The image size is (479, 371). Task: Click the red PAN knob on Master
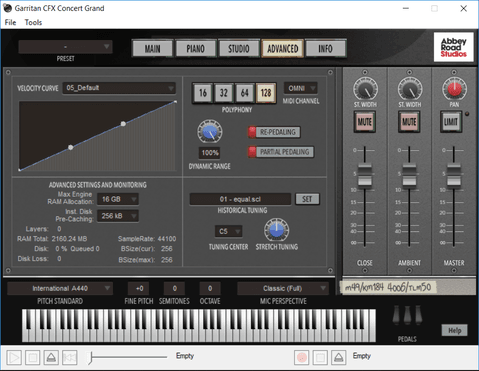(x=454, y=89)
